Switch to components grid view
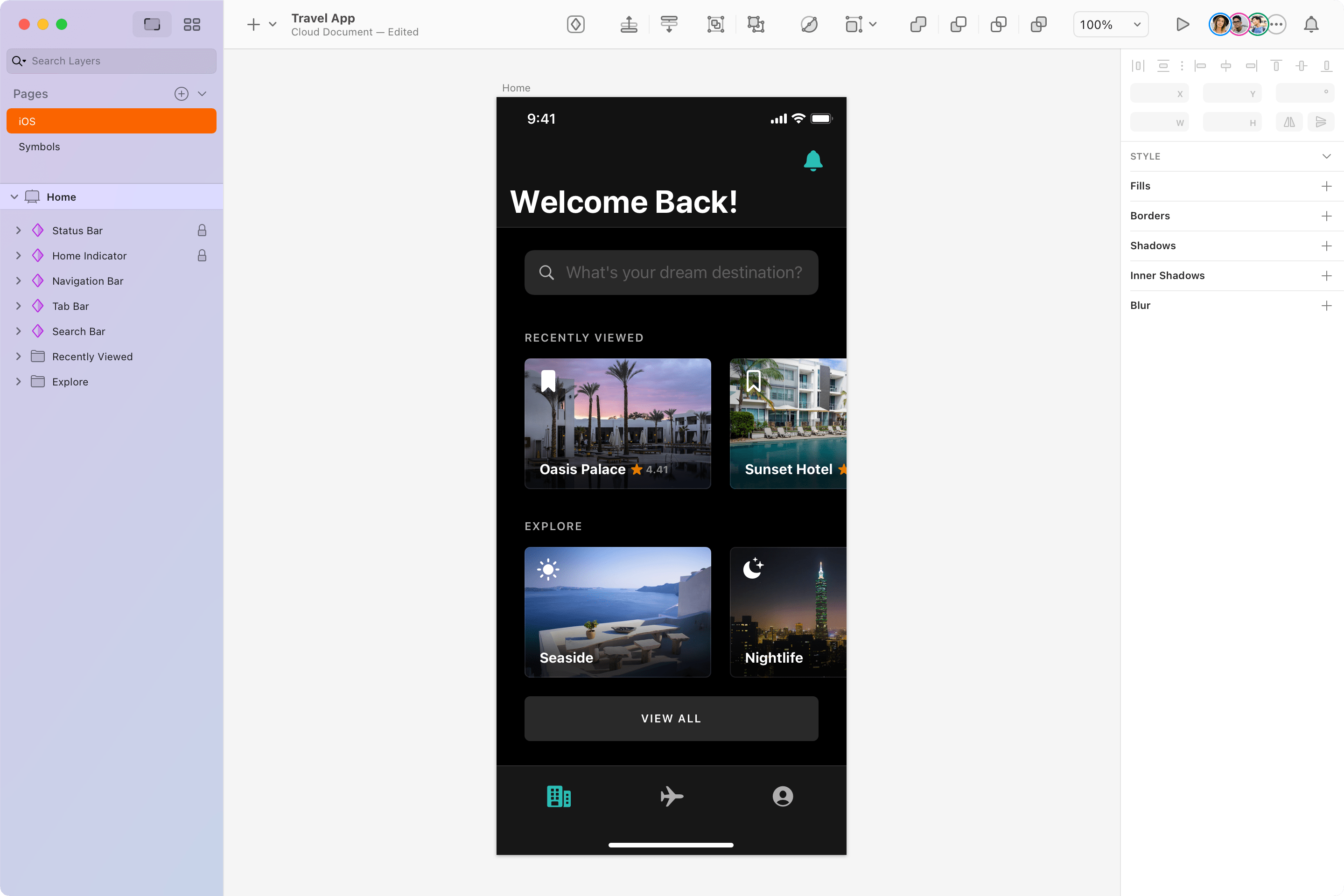Viewport: 1344px width, 896px height. 191,25
